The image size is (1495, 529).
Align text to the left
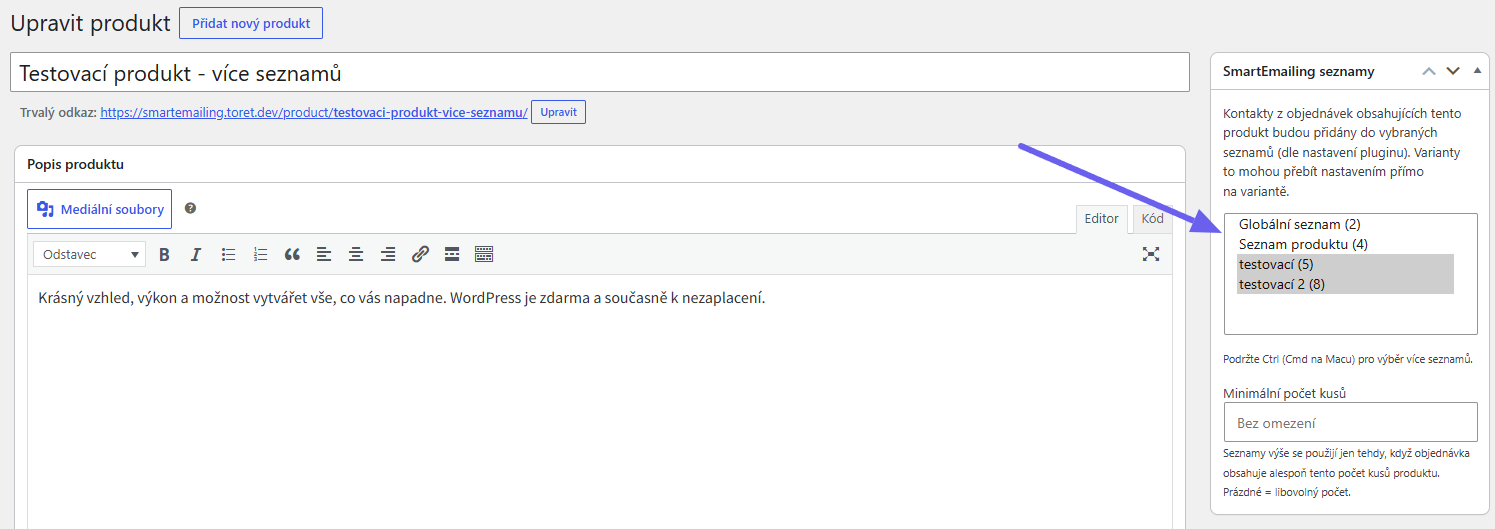tap(324, 255)
